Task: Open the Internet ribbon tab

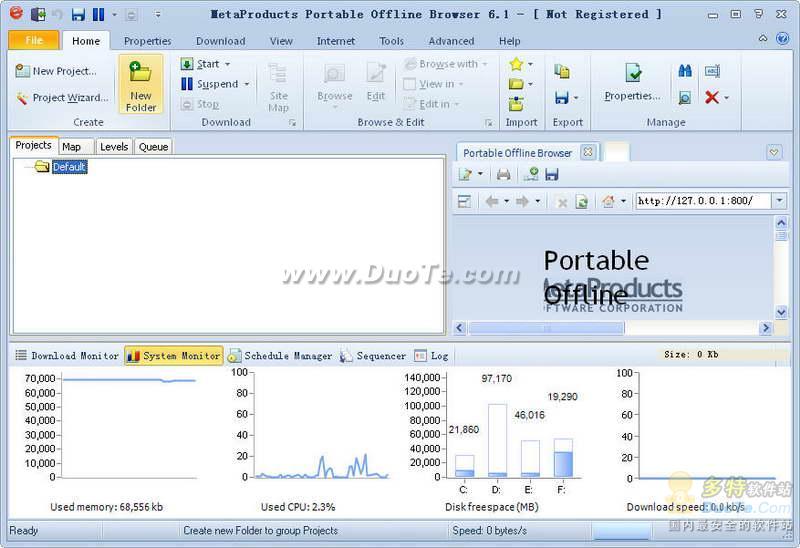Action: click(336, 41)
